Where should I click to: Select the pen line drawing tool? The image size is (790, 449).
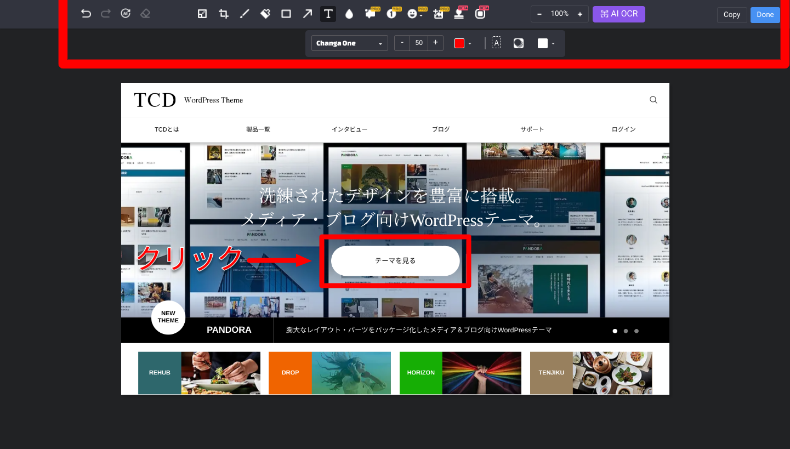(x=244, y=14)
